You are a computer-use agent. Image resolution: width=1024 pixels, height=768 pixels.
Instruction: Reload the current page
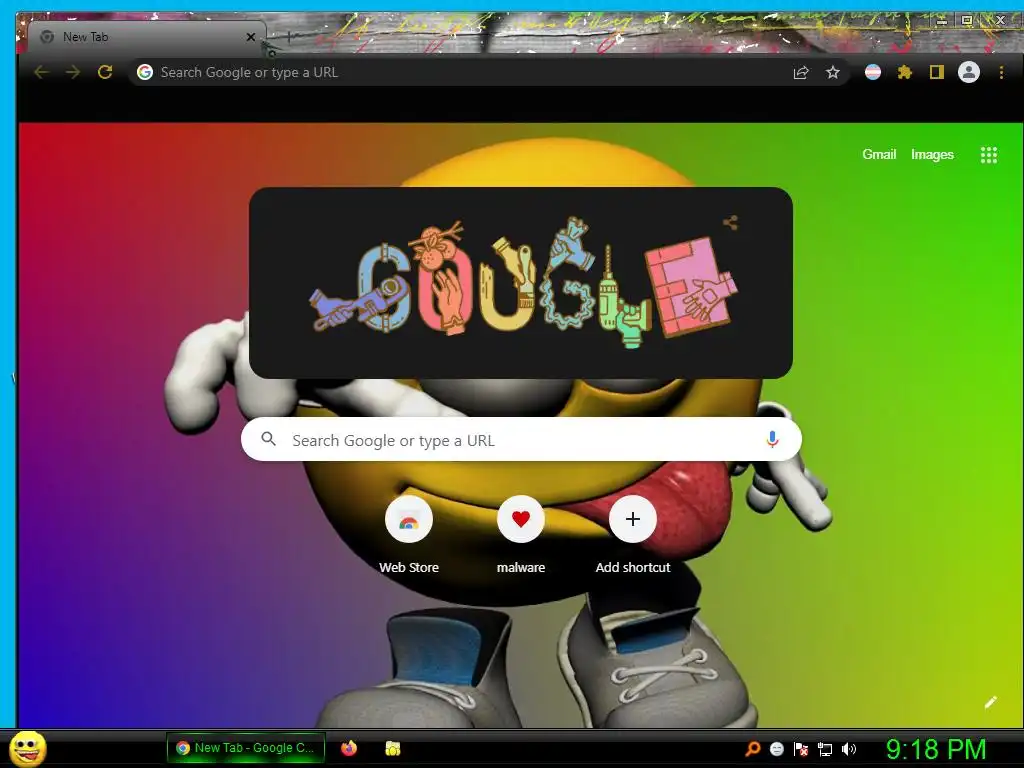(105, 72)
